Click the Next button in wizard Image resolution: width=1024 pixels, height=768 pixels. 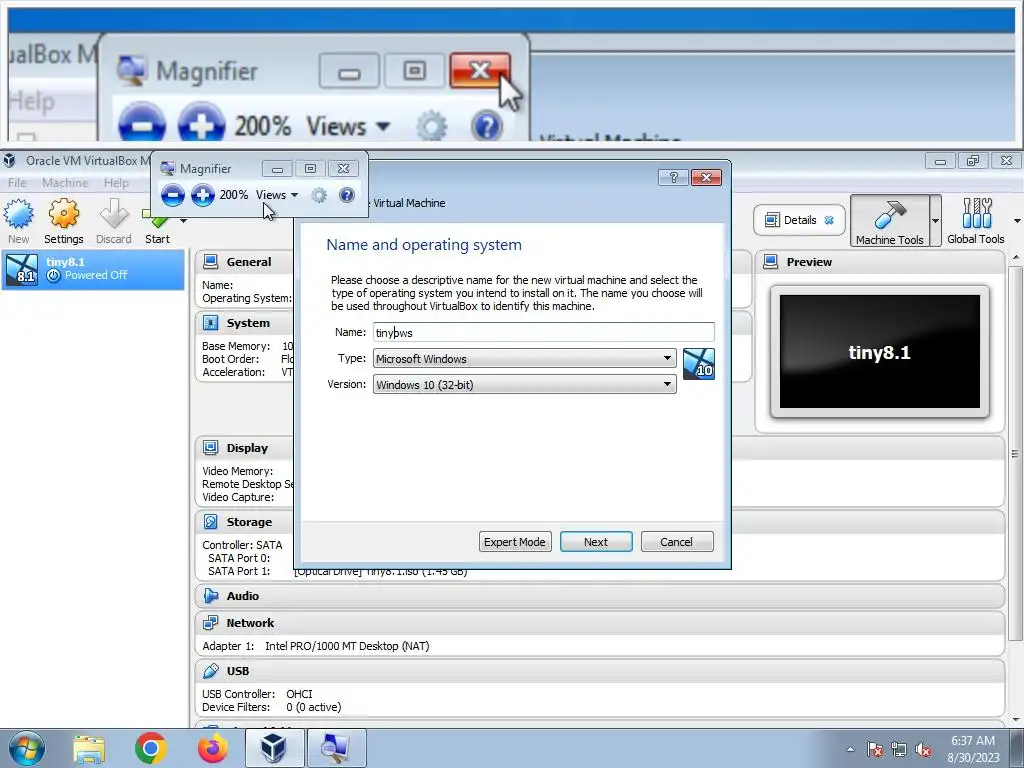click(x=596, y=542)
